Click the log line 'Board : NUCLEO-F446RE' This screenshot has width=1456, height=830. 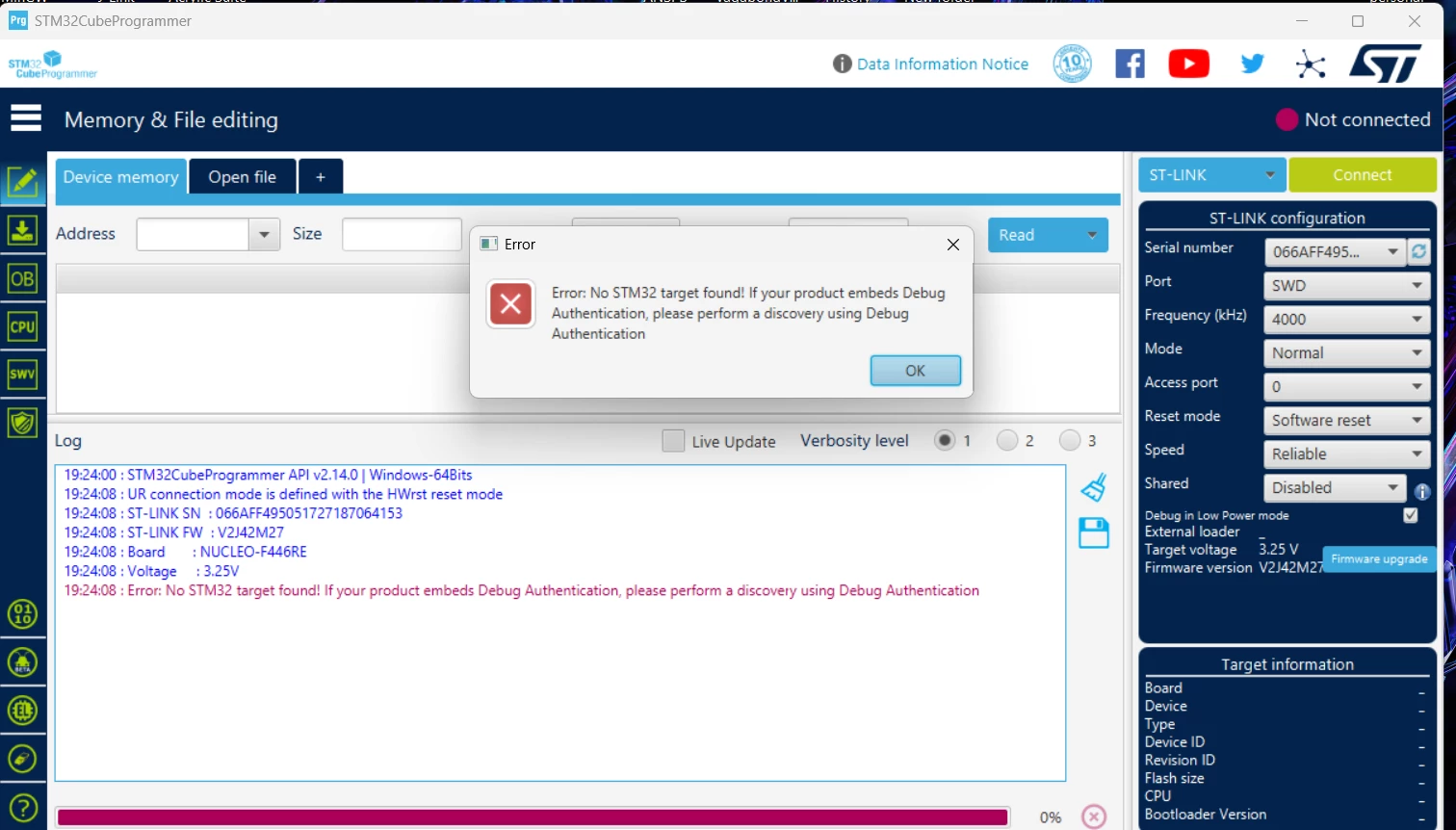pos(186,552)
